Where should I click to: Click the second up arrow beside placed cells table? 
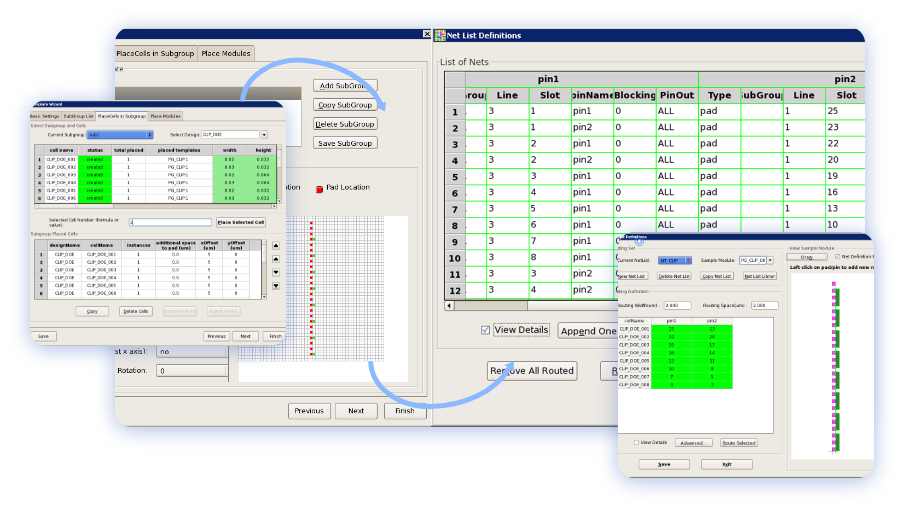[x=275, y=258]
